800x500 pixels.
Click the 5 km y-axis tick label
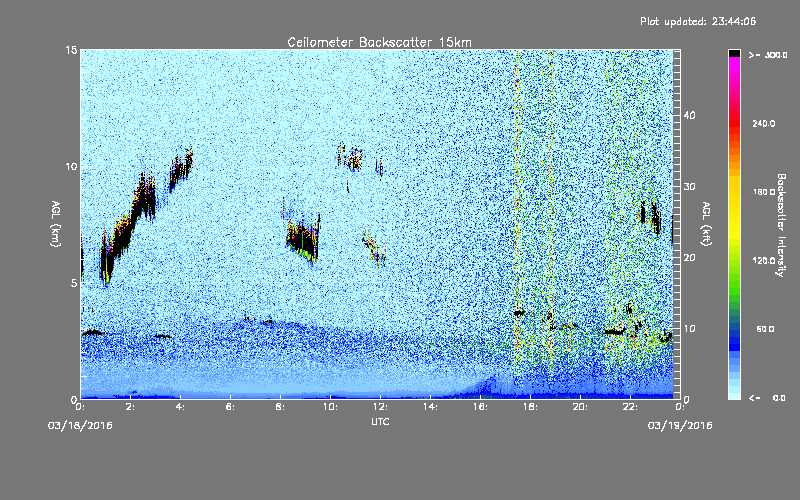[74, 283]
